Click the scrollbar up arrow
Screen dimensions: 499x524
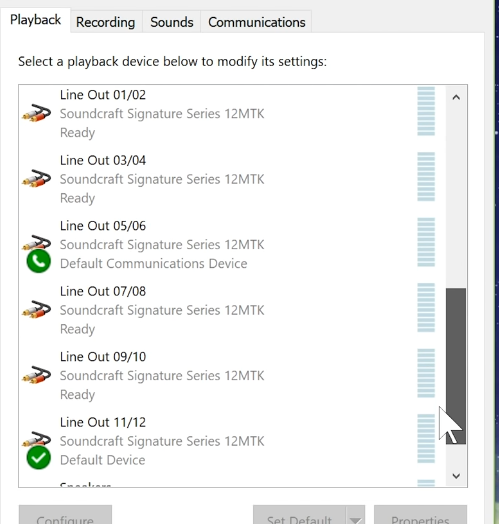click(456, 97)
